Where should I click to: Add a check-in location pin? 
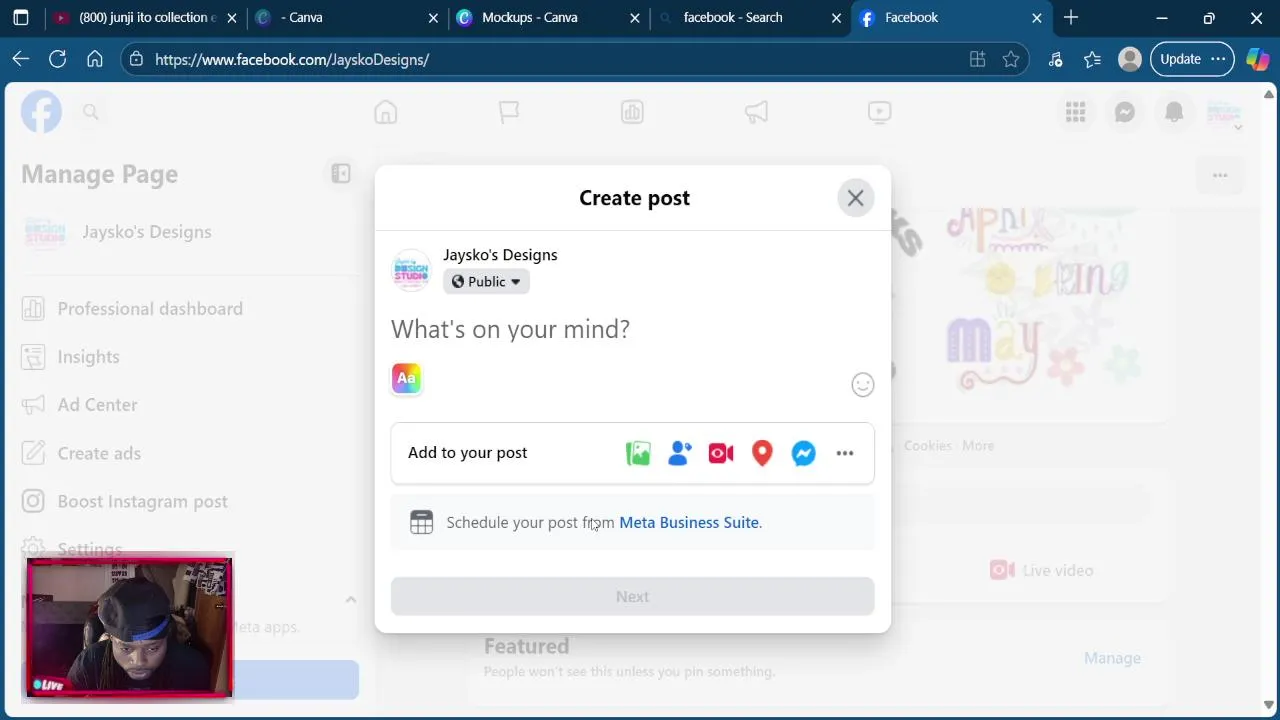762,453
